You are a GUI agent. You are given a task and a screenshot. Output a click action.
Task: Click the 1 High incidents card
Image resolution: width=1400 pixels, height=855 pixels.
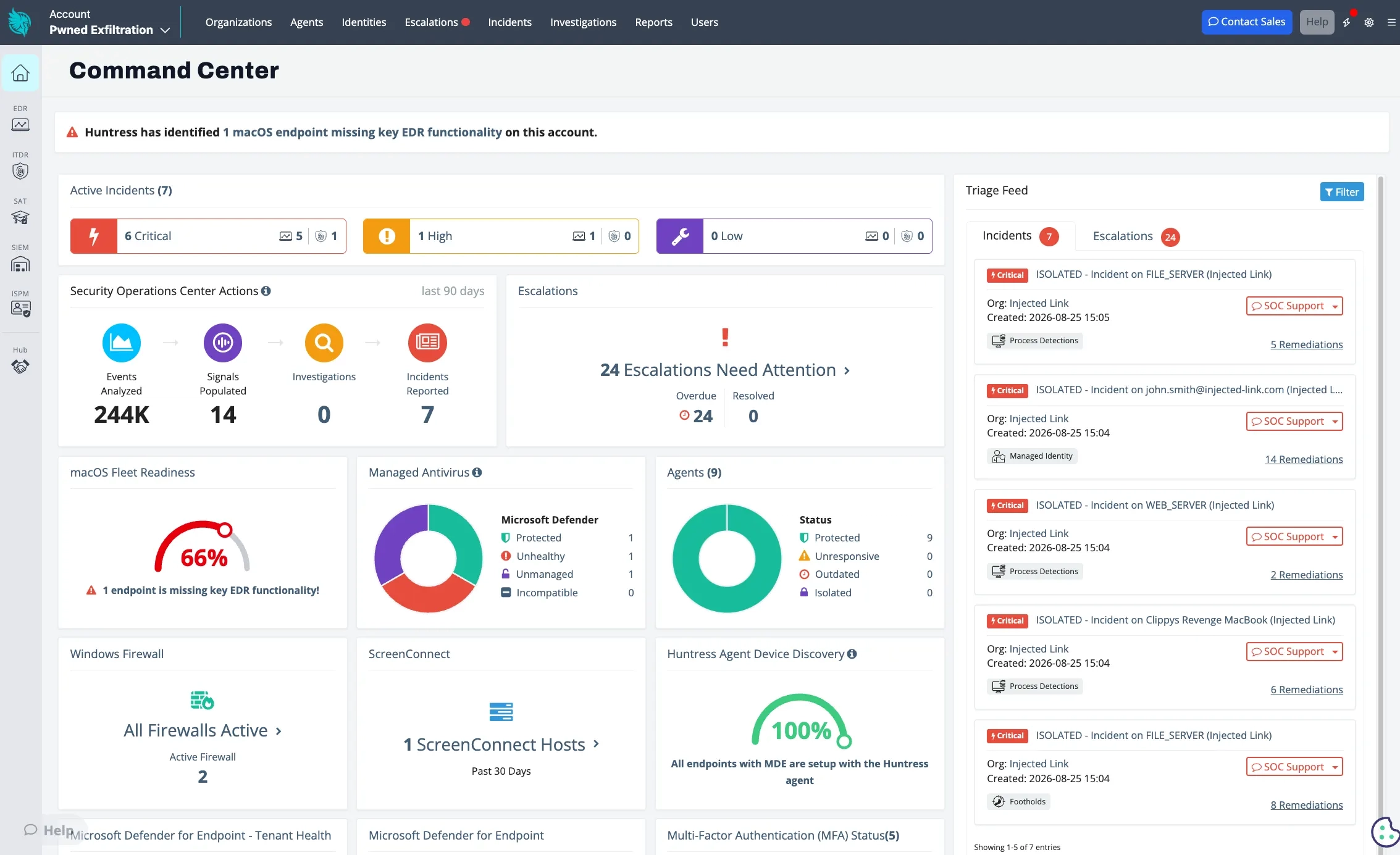click(x=501, y=236)
